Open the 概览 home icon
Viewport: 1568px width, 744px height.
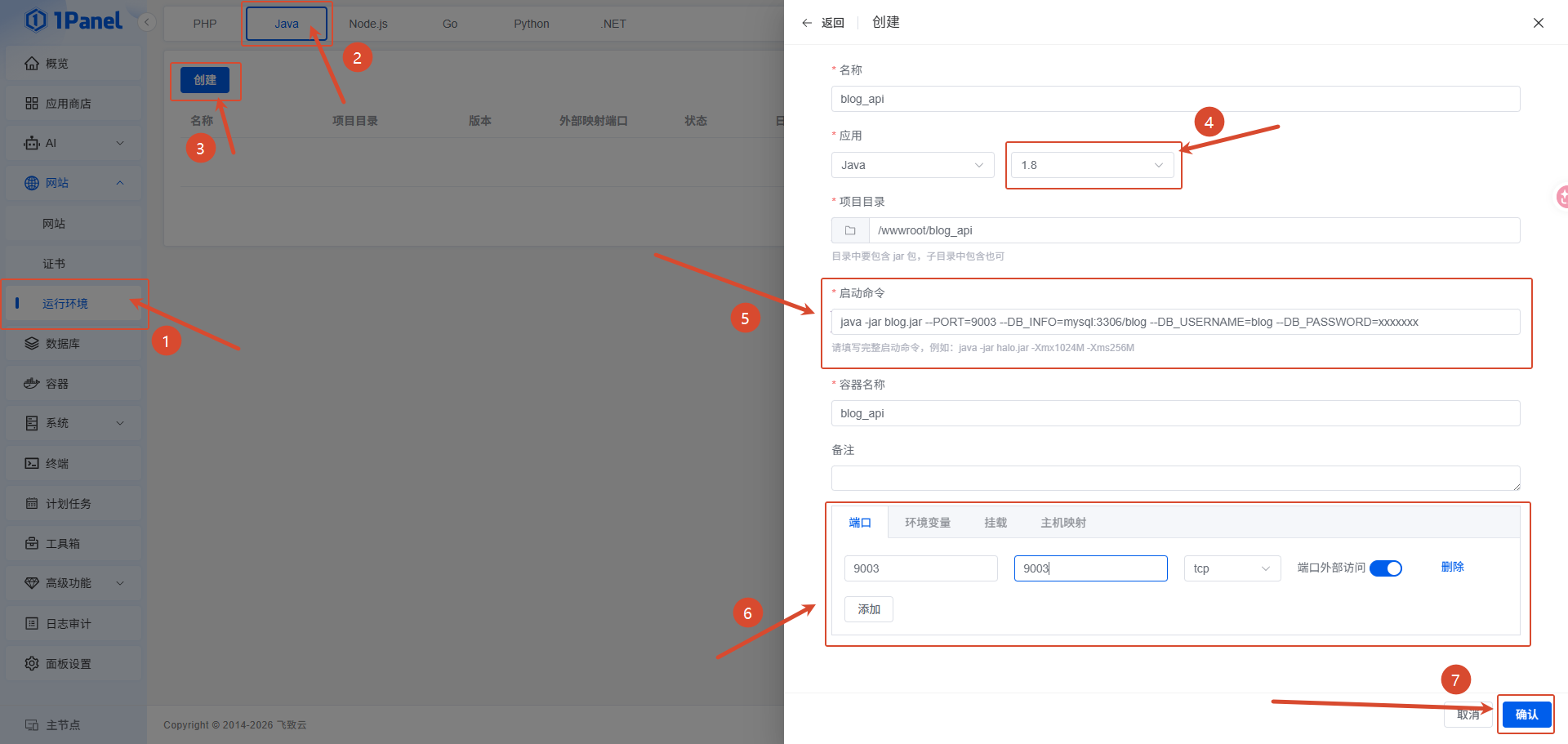pyautogui.click(x=32, y=64)
